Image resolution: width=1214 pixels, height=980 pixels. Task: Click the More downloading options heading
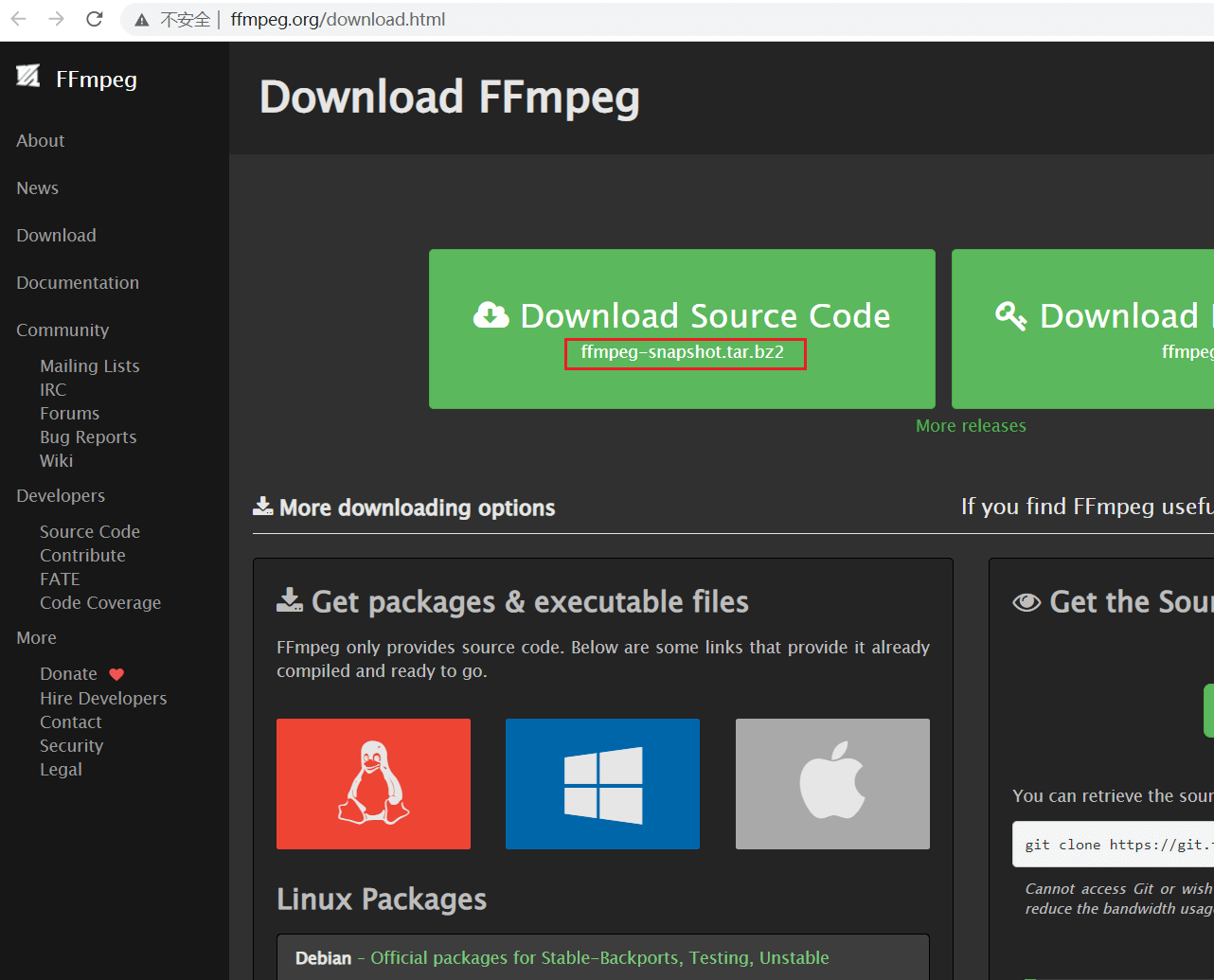click(417, 508)
